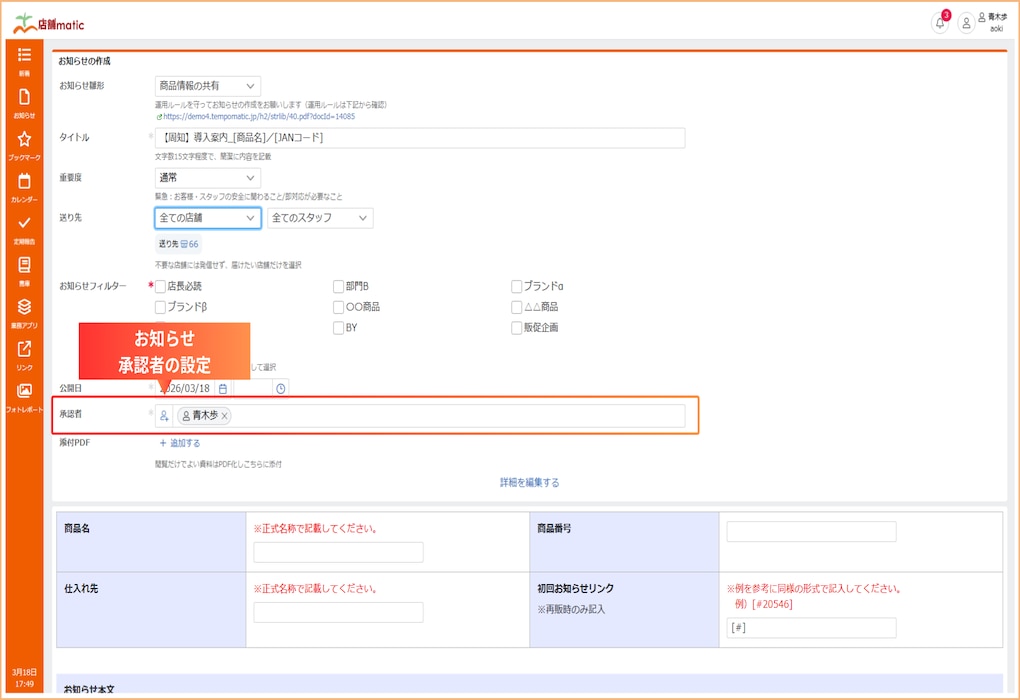This screenshot has width=1020, height=700.
Task: Select 定期報告 in the sidebar menu
Action: pyautogui.click(x=24, y=228)
